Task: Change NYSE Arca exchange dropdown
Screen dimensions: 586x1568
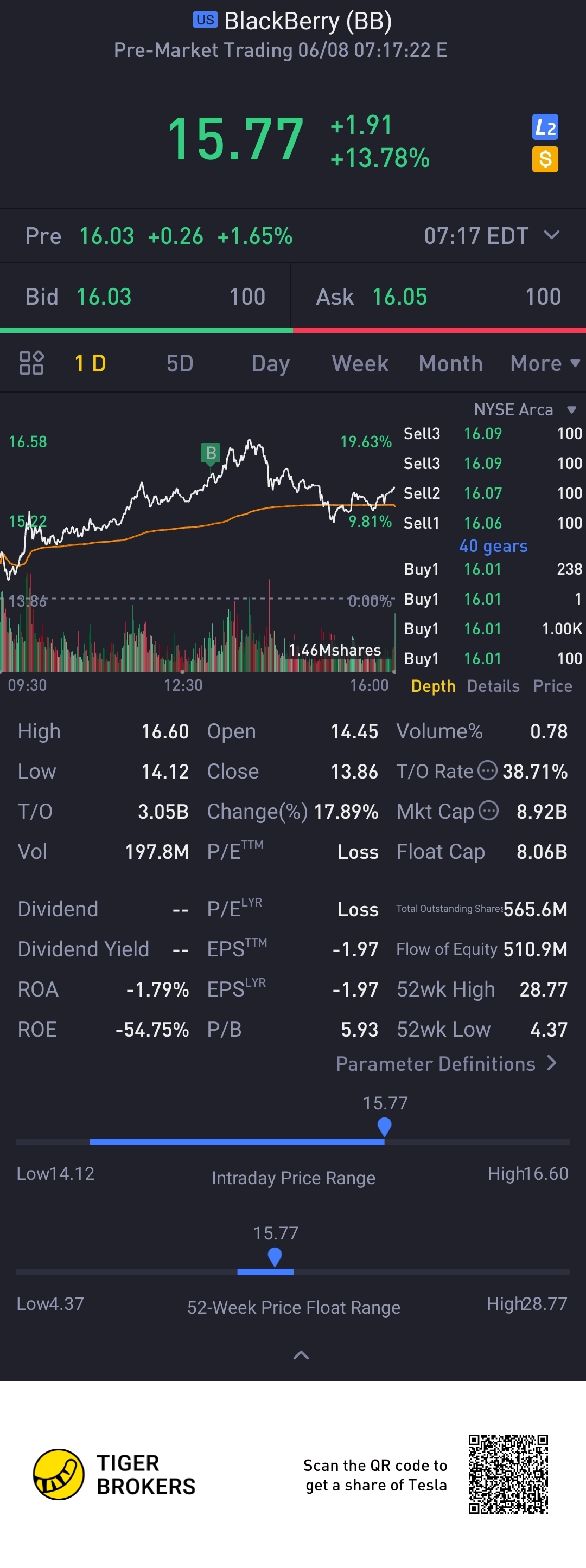Action: (x=525, y=410)
